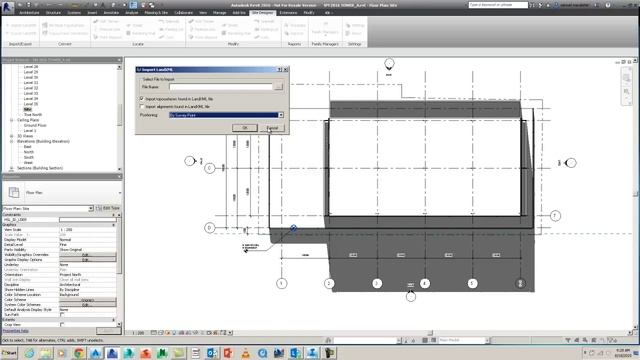
Task: Click the Export LandXML ribbon tool
Action: point(21,33)
